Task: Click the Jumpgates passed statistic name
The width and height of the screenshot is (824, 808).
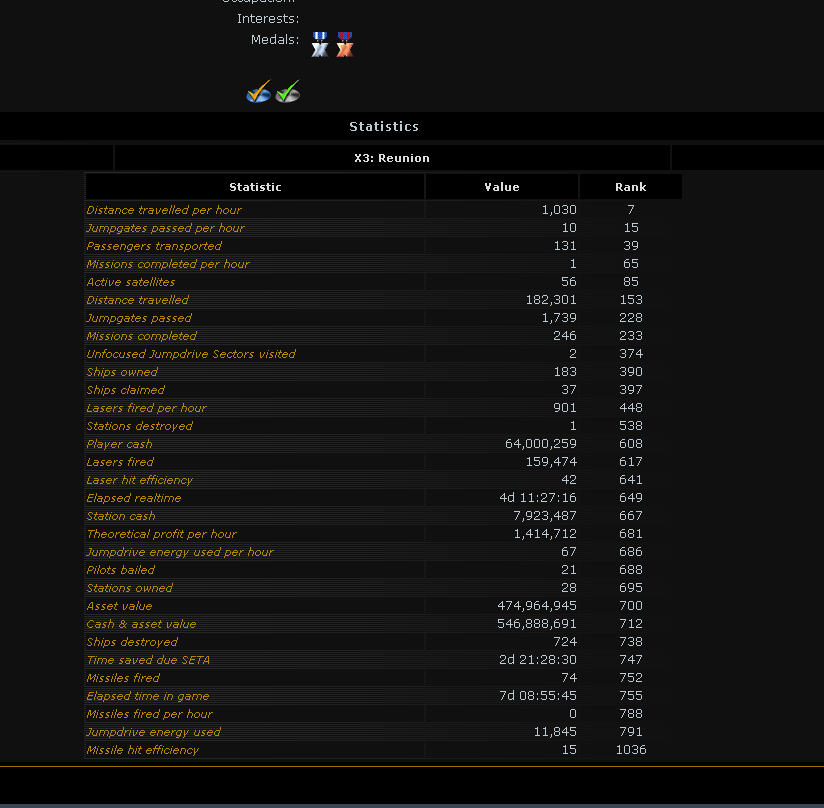Action: tap(139, 318)
